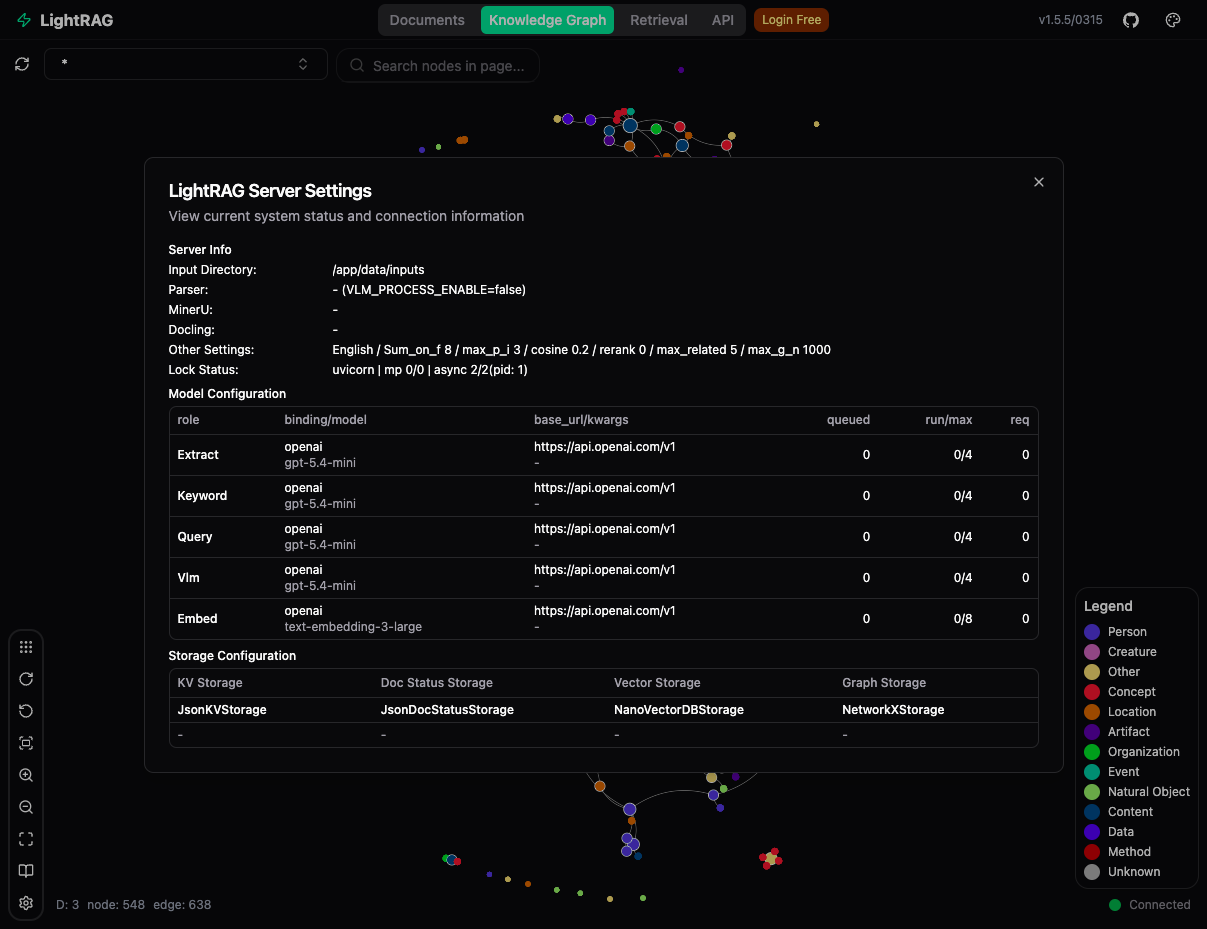Image resolution: width=1207 pixels, height=929 pixels.
Task: Switch theme with the palette icon
Action: coord(1174,20)
